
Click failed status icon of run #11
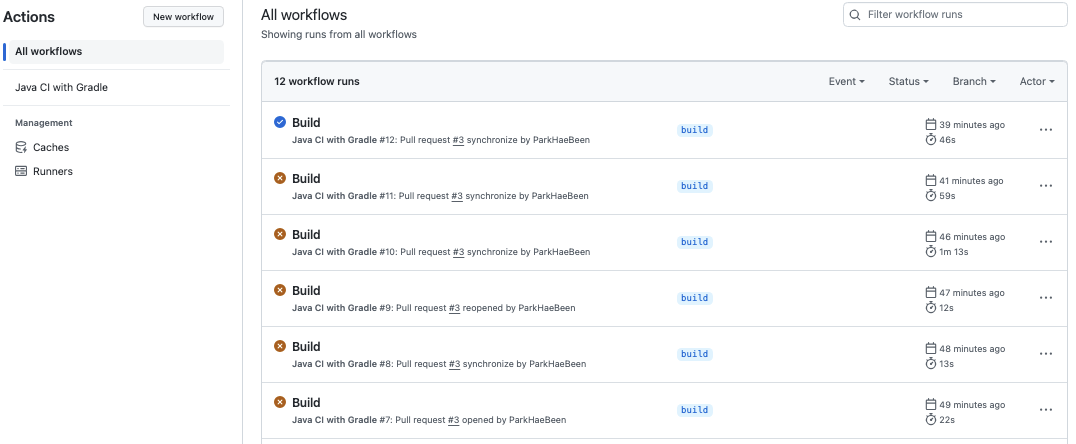pos(280,178)
